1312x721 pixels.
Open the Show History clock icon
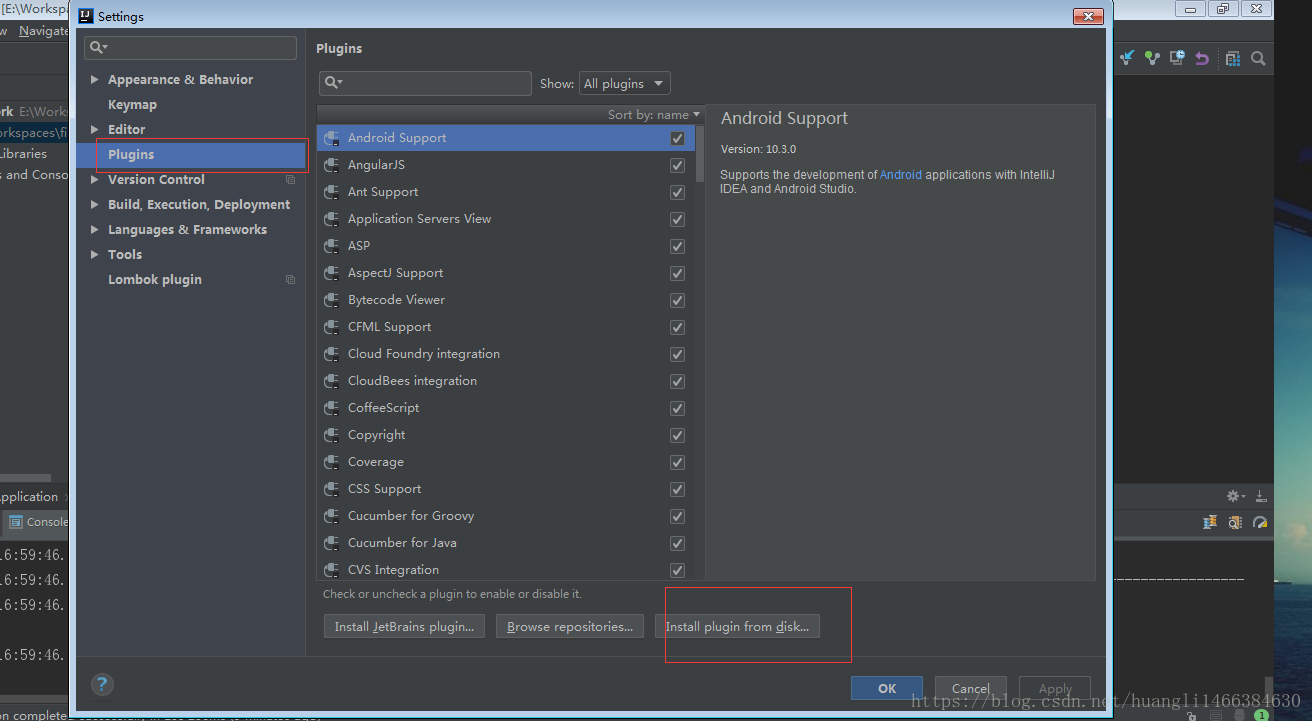(x=1178, y=58)
